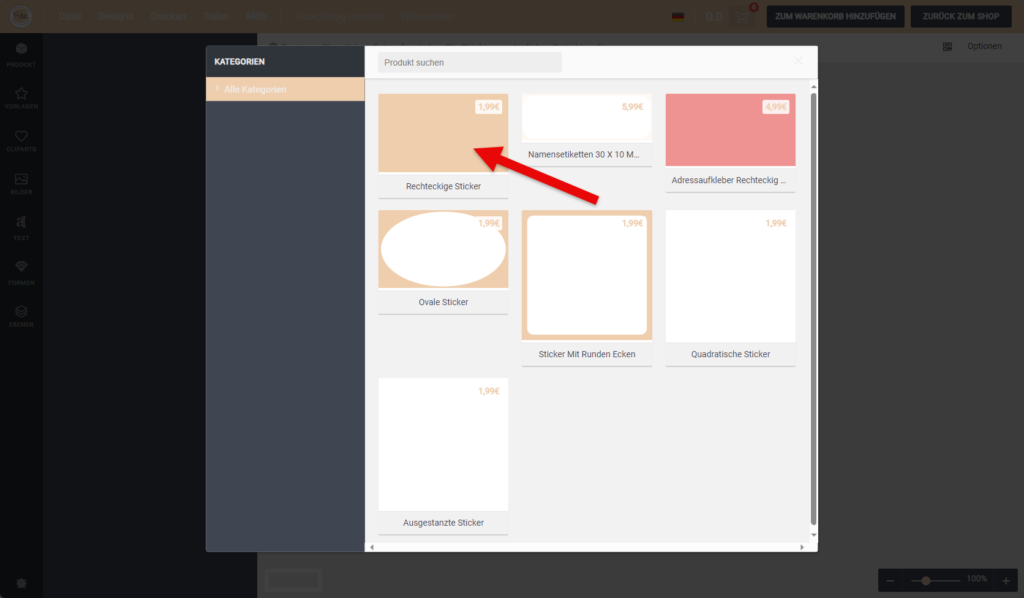The image size is (1024, 598).
Task: Select the Ovale Sticker product
Action: tap(443, 250)
